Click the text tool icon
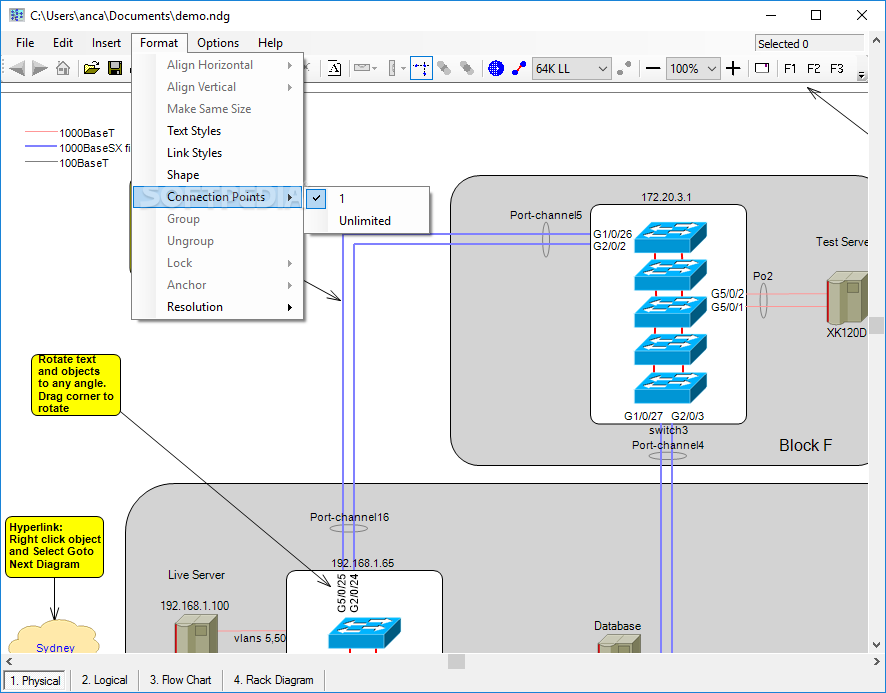Screen dimensions: 886x693 click(334, 68)
